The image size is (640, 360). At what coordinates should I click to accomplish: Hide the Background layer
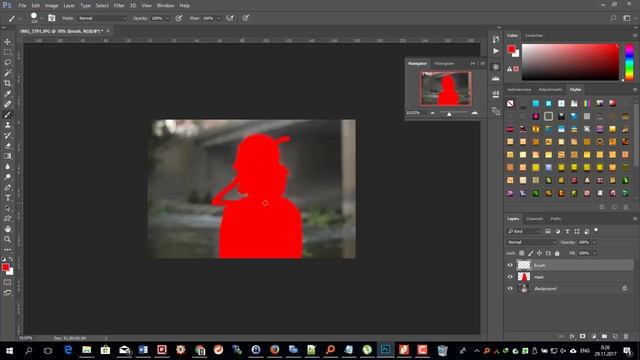click(x=510, y=289)
